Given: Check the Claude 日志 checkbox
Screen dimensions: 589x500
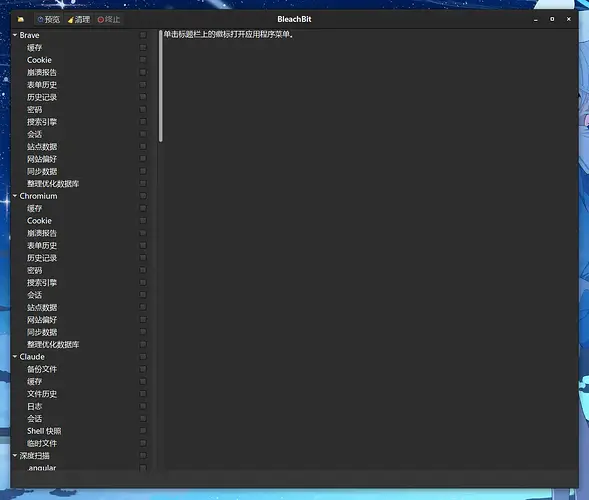Looking at the screenshot, I should pos(143,406).
